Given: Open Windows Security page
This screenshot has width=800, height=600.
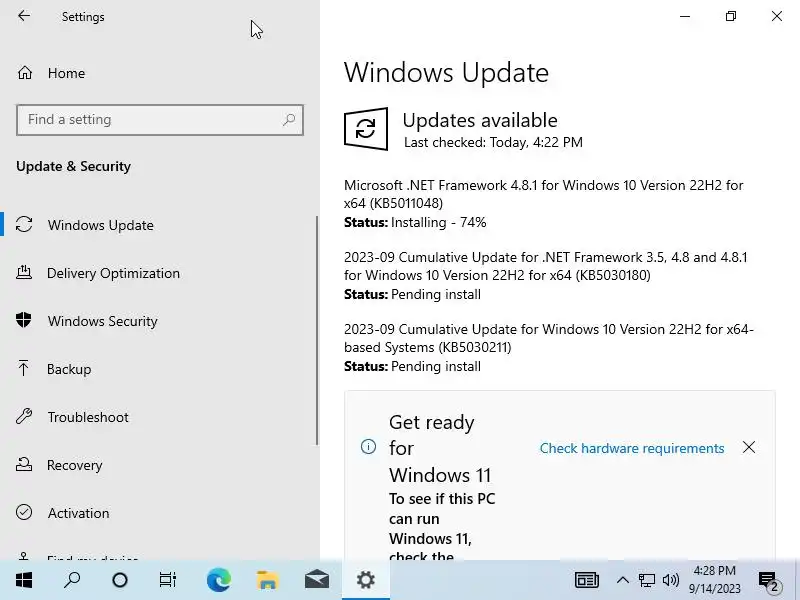Looking at the screenshot, I should pos(158,321).
